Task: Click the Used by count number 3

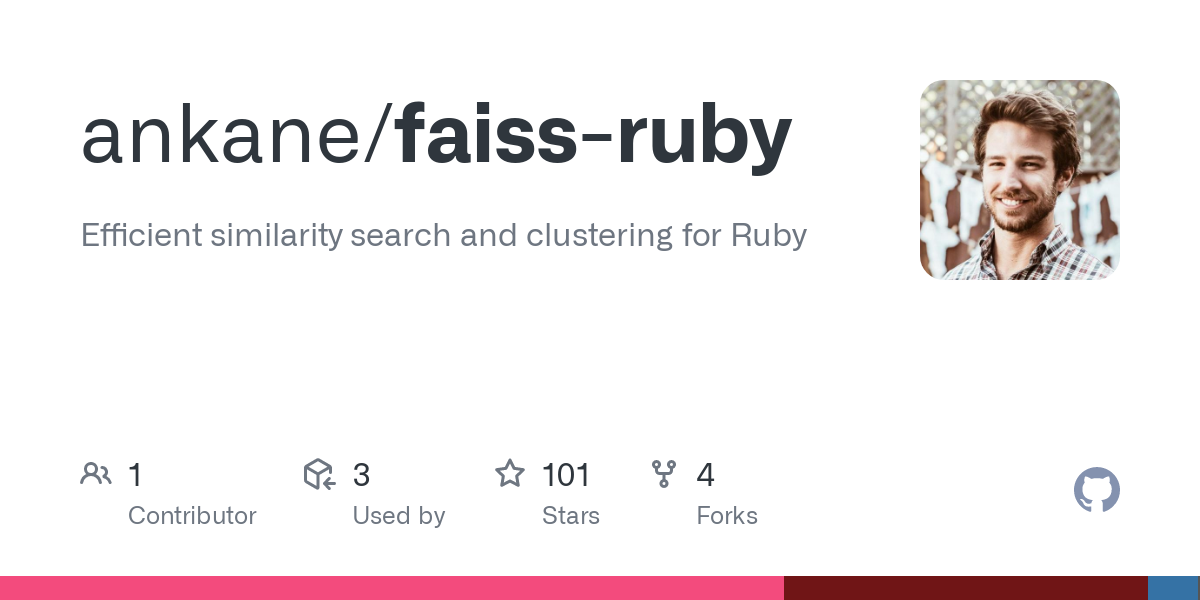Action: click(361, 475)
